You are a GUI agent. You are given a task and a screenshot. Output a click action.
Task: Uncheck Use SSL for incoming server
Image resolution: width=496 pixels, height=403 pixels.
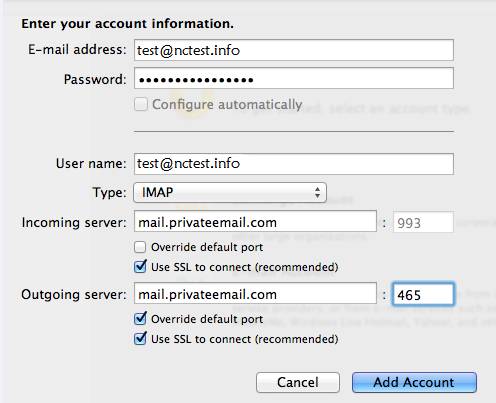(x=140, y=267)
